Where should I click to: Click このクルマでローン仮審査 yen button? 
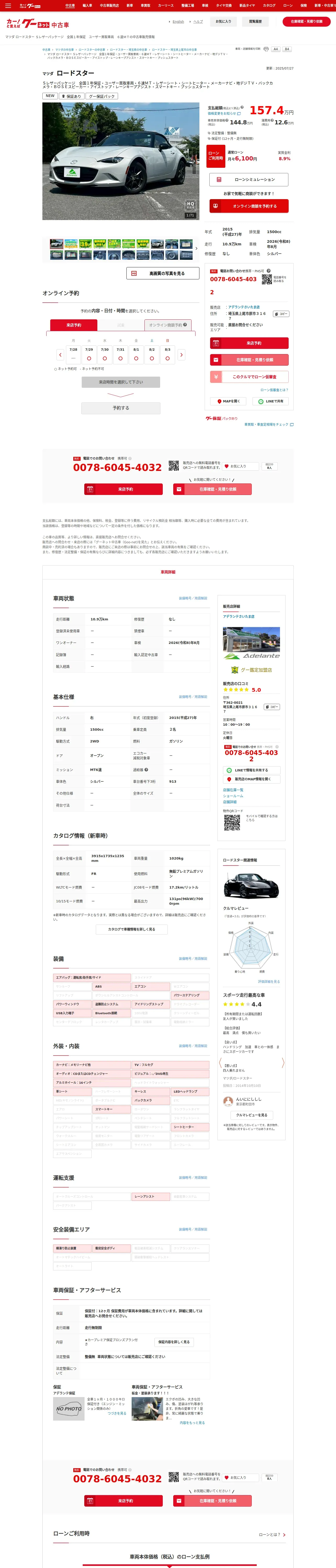(x=249, y=377)
